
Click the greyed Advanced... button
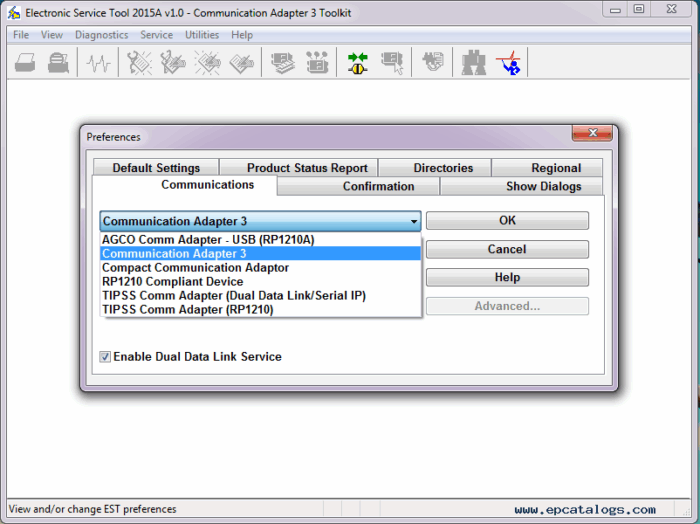point(507,306)
